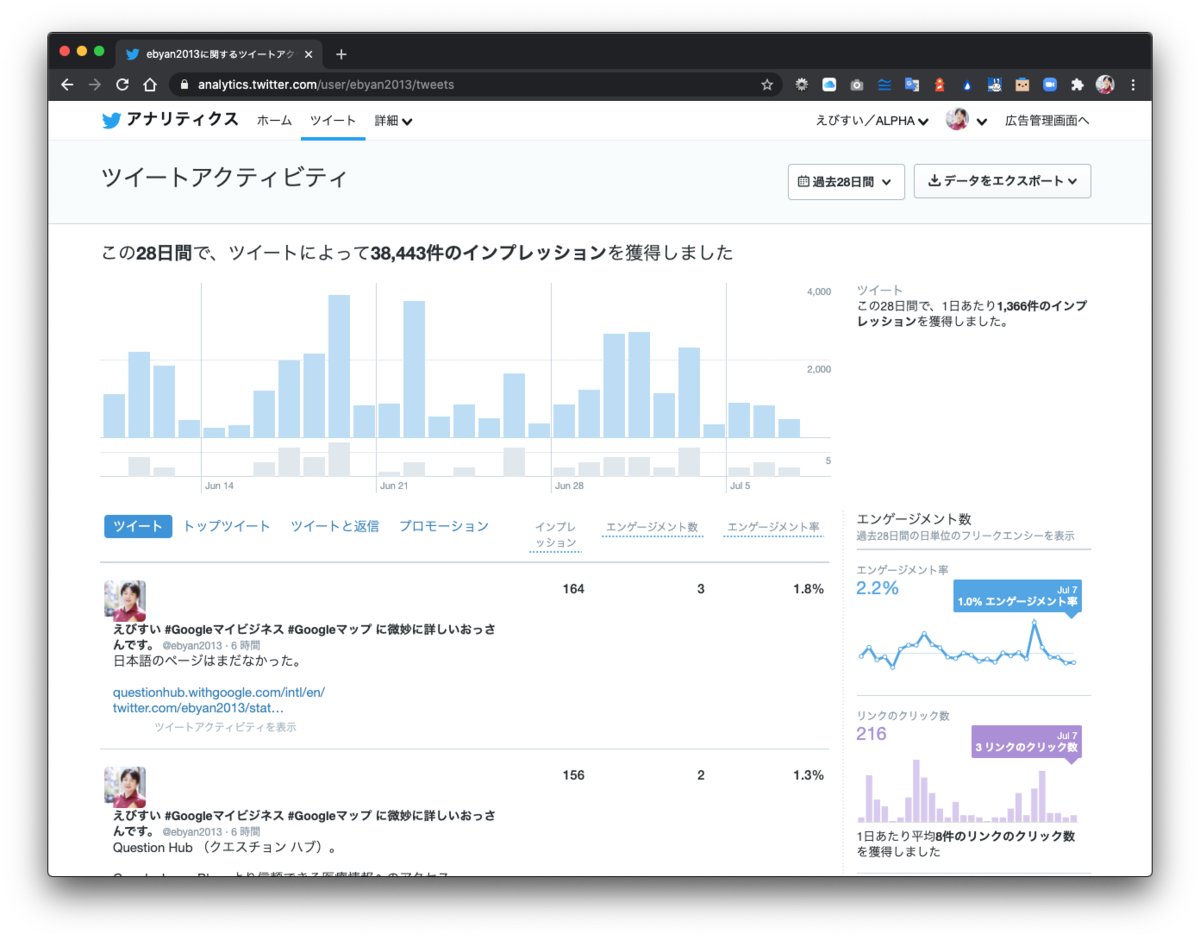The height and width of the screenshot is (940, 1200).
Task: Open the browser home page icon
Action: (x=150, y=85)
